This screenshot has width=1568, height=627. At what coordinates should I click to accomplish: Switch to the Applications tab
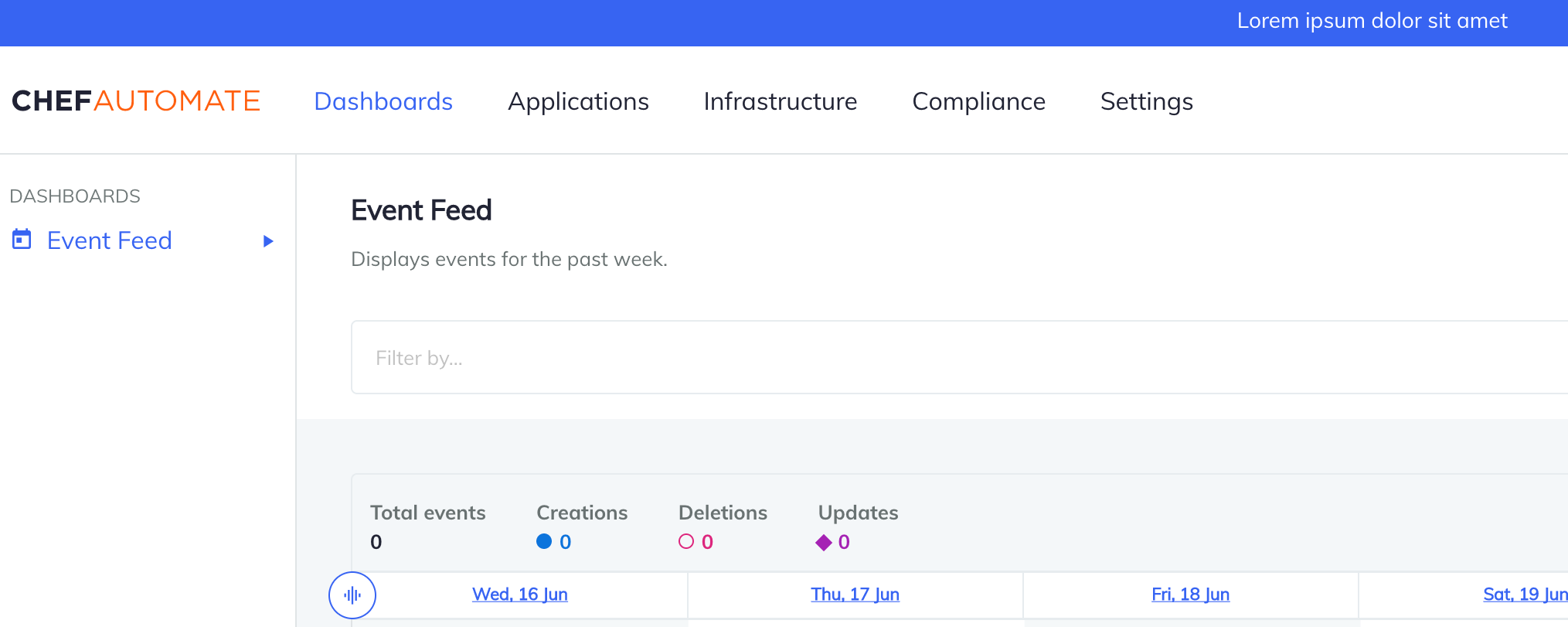578,101
